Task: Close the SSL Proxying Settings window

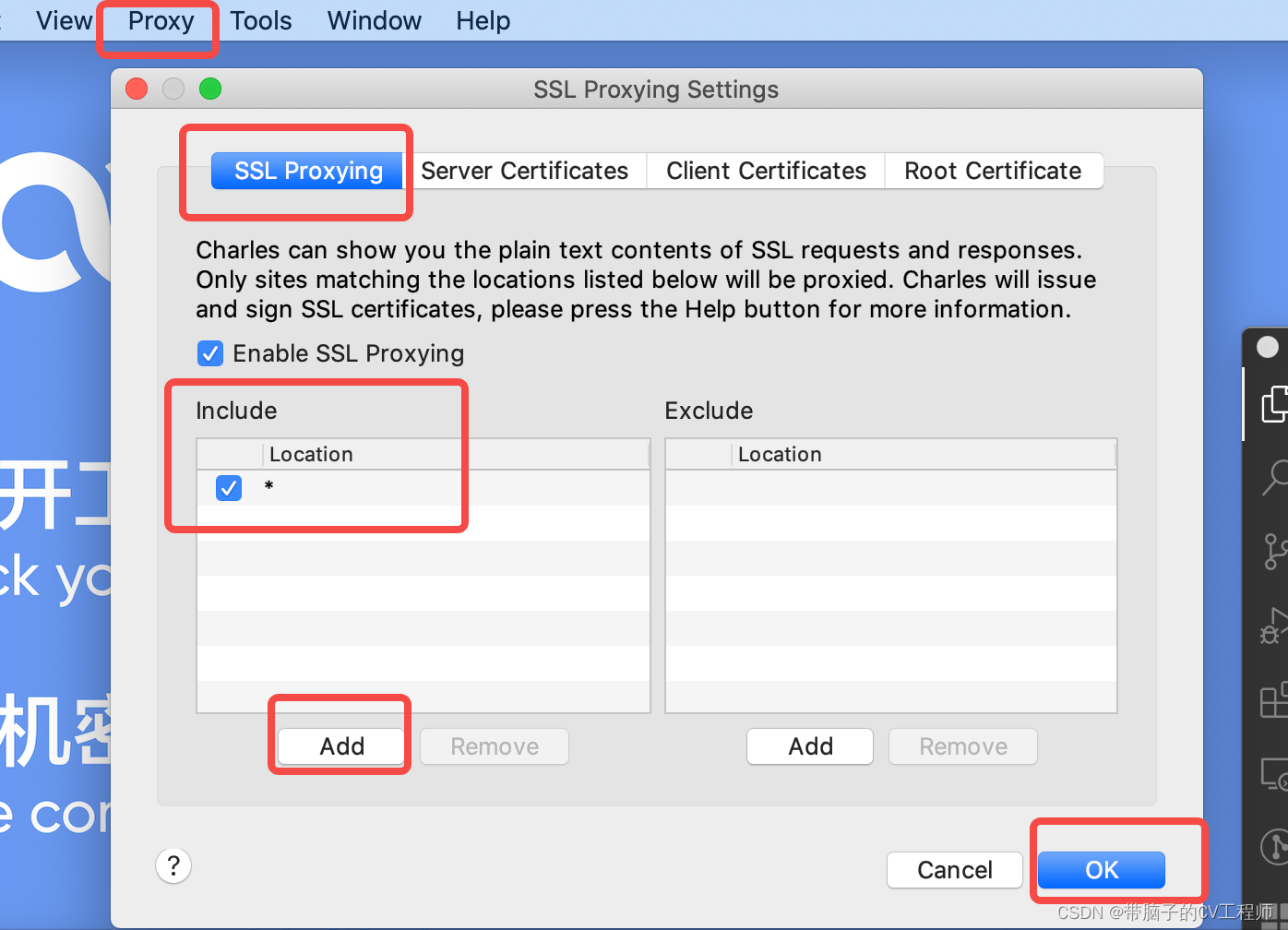Action: pyautogui.click(x=137, y=89)
